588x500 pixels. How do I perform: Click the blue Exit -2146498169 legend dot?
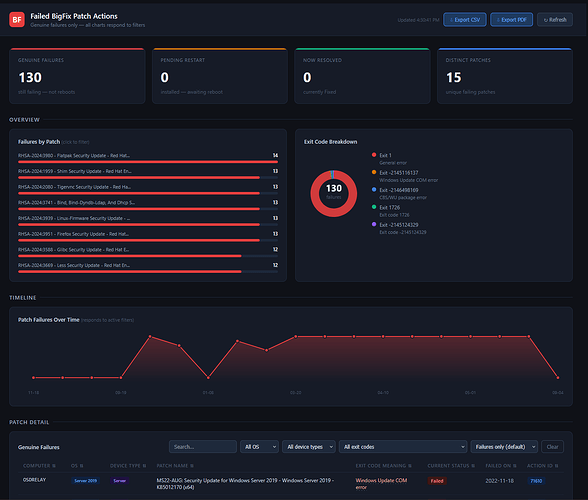click(374, 189)
